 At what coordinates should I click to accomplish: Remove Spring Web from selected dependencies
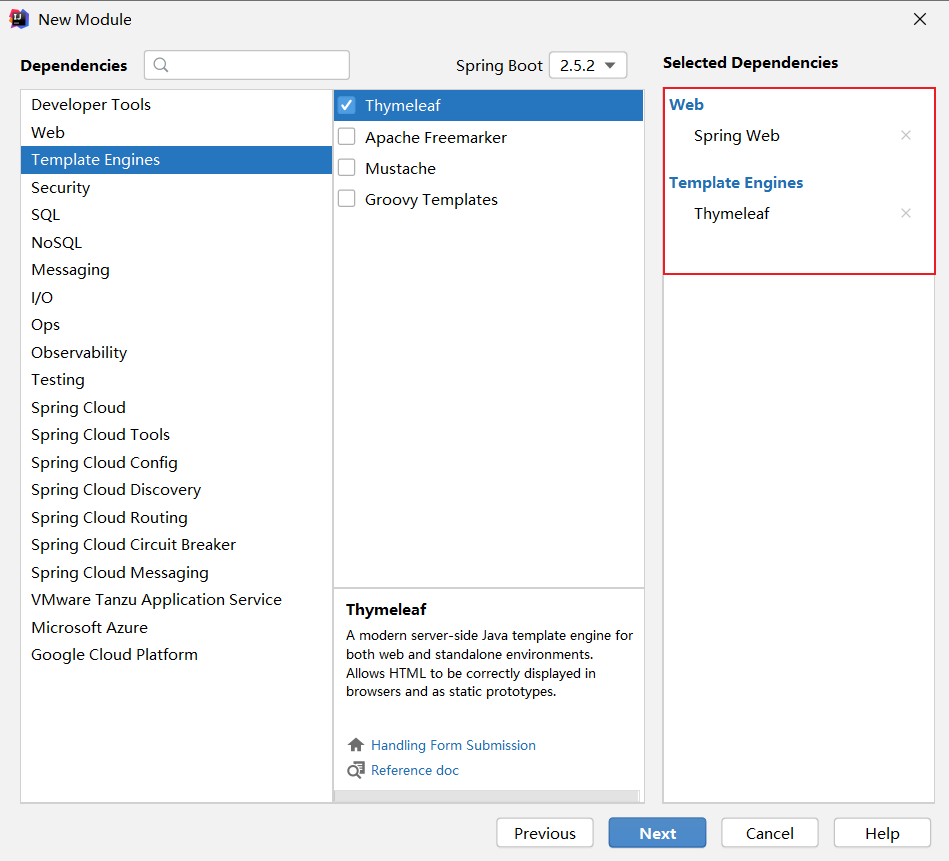coord(906,135)
